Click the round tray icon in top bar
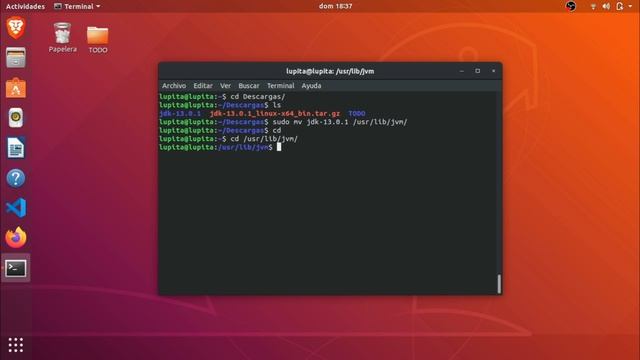This screenshot has width=640, height=360. pos(571,6)
